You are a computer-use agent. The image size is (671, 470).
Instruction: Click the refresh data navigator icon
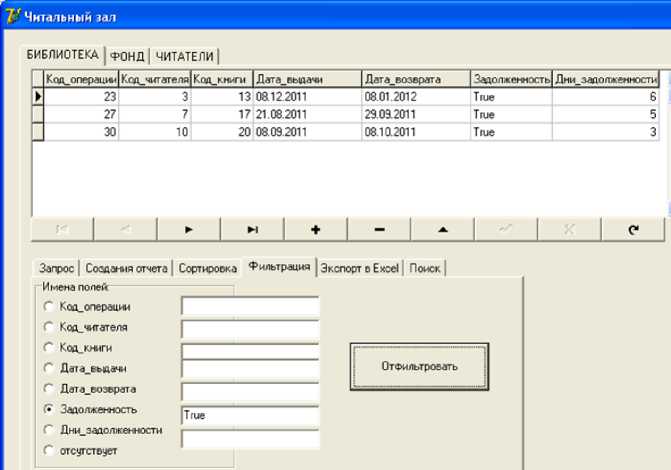632,229
